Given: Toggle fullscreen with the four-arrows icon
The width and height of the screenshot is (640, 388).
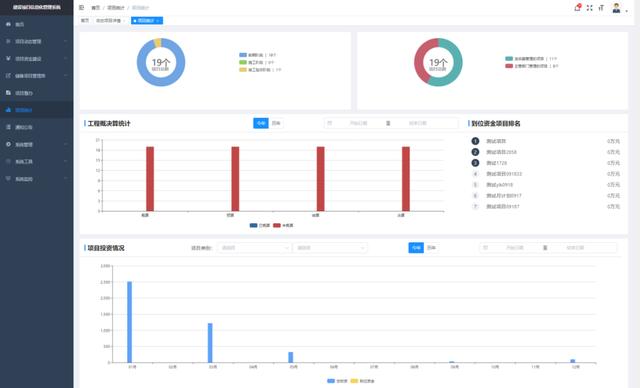Looking at the screenshot, I should tap(589, 8).
